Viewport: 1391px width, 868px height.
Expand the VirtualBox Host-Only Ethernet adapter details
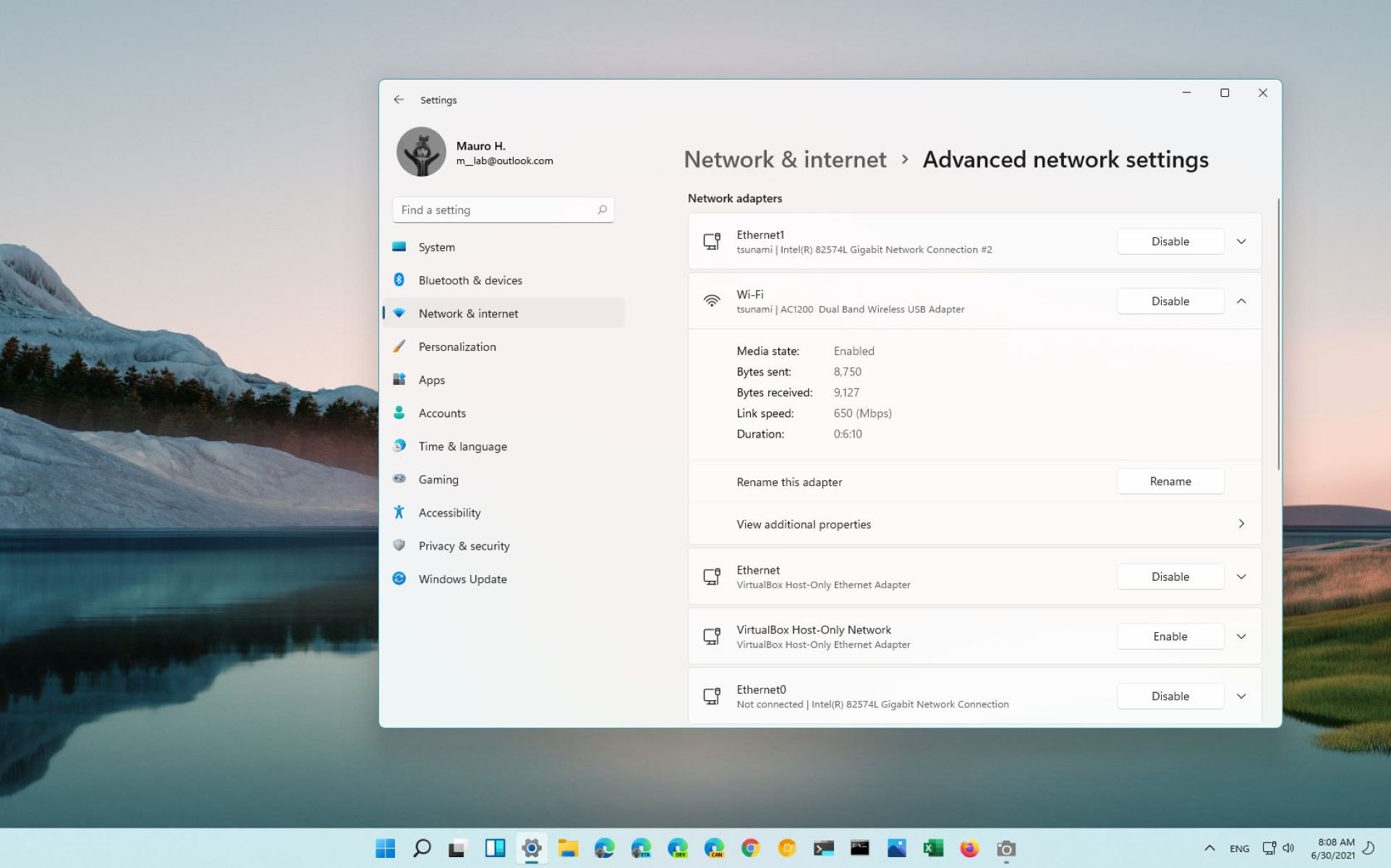(1241, 576)
